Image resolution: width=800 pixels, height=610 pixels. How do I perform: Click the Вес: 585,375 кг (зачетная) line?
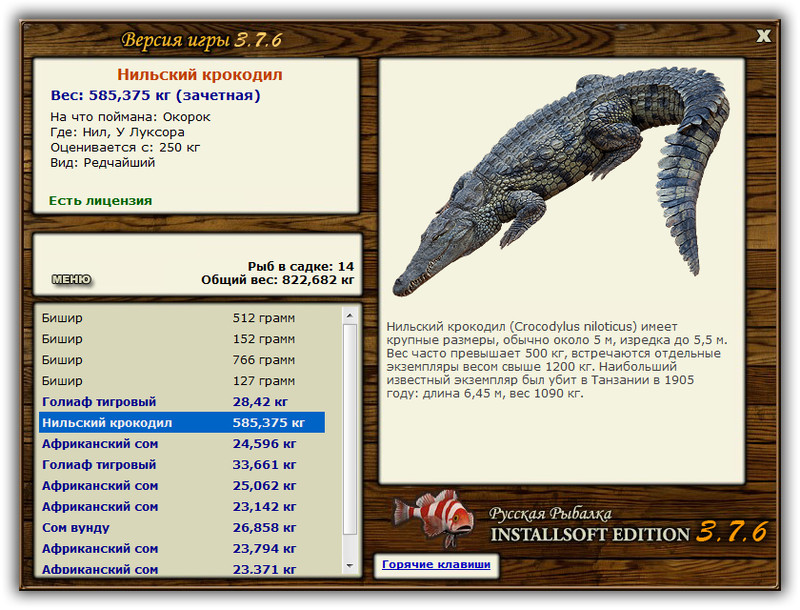156,95
